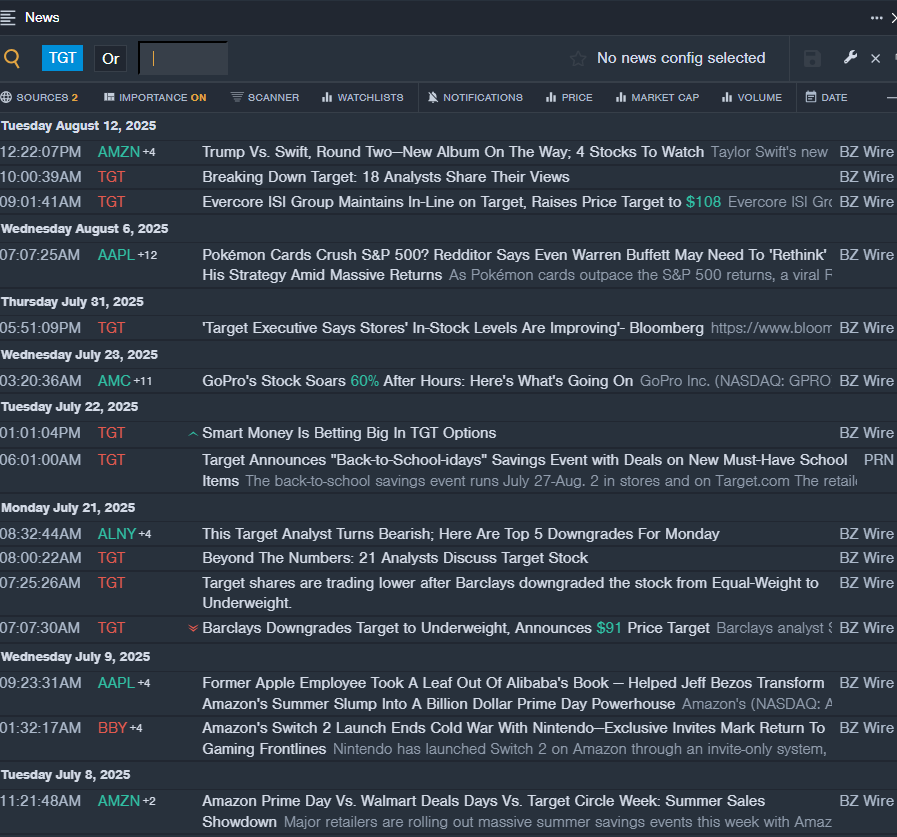Open 'This Target Analyst Turns Bearish' headline
Screen dimensions: 897x837
pyautogui.click(x=461, y=534)
